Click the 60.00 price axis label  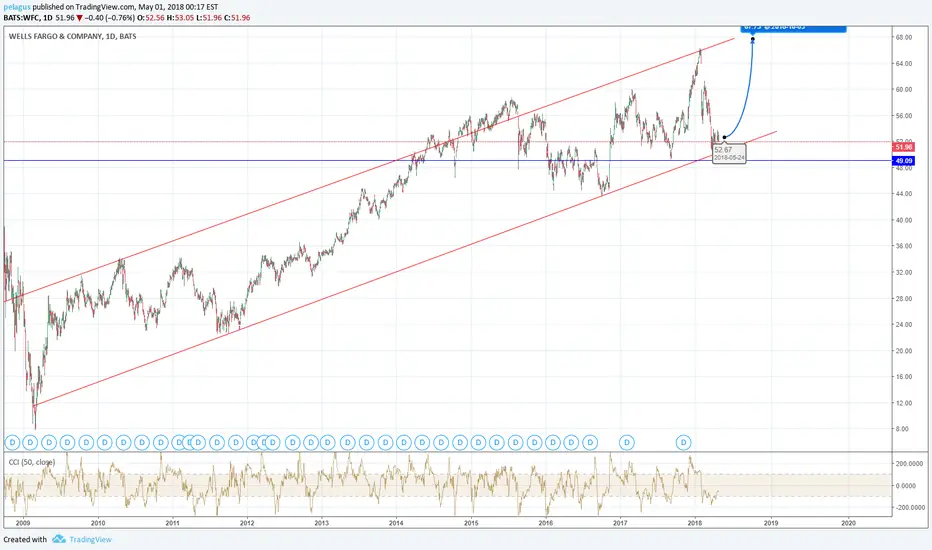[x=903, y=90]
